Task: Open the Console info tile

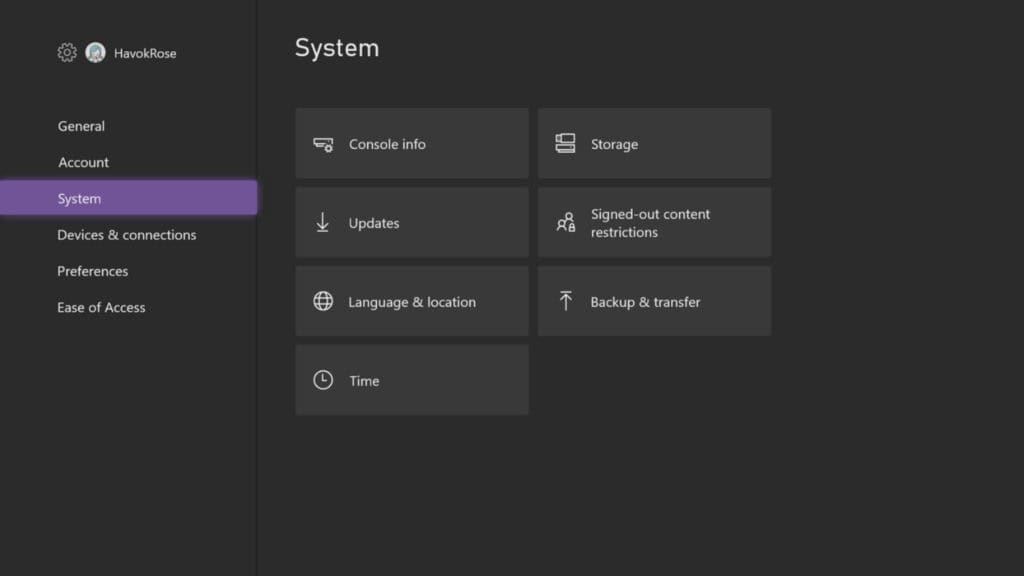Action: [x=411, y=143]
